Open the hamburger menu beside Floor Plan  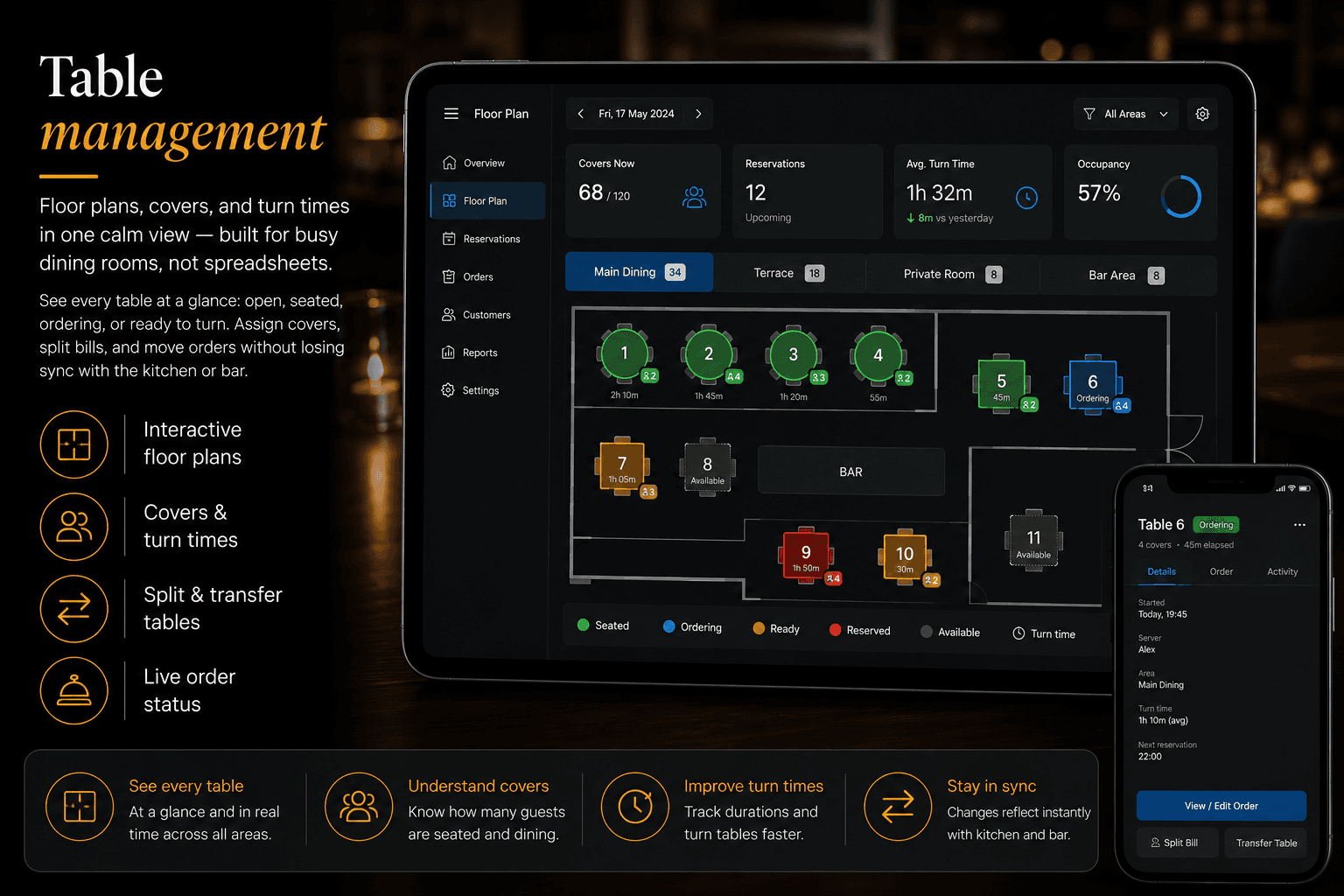pyautogui.click(x=451, y=114)
